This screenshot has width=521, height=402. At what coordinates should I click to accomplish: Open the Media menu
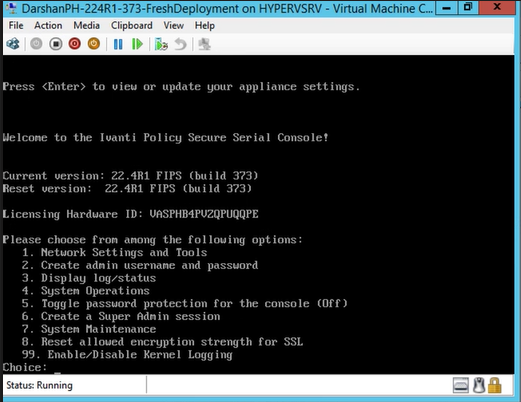(x=86, y=25)
